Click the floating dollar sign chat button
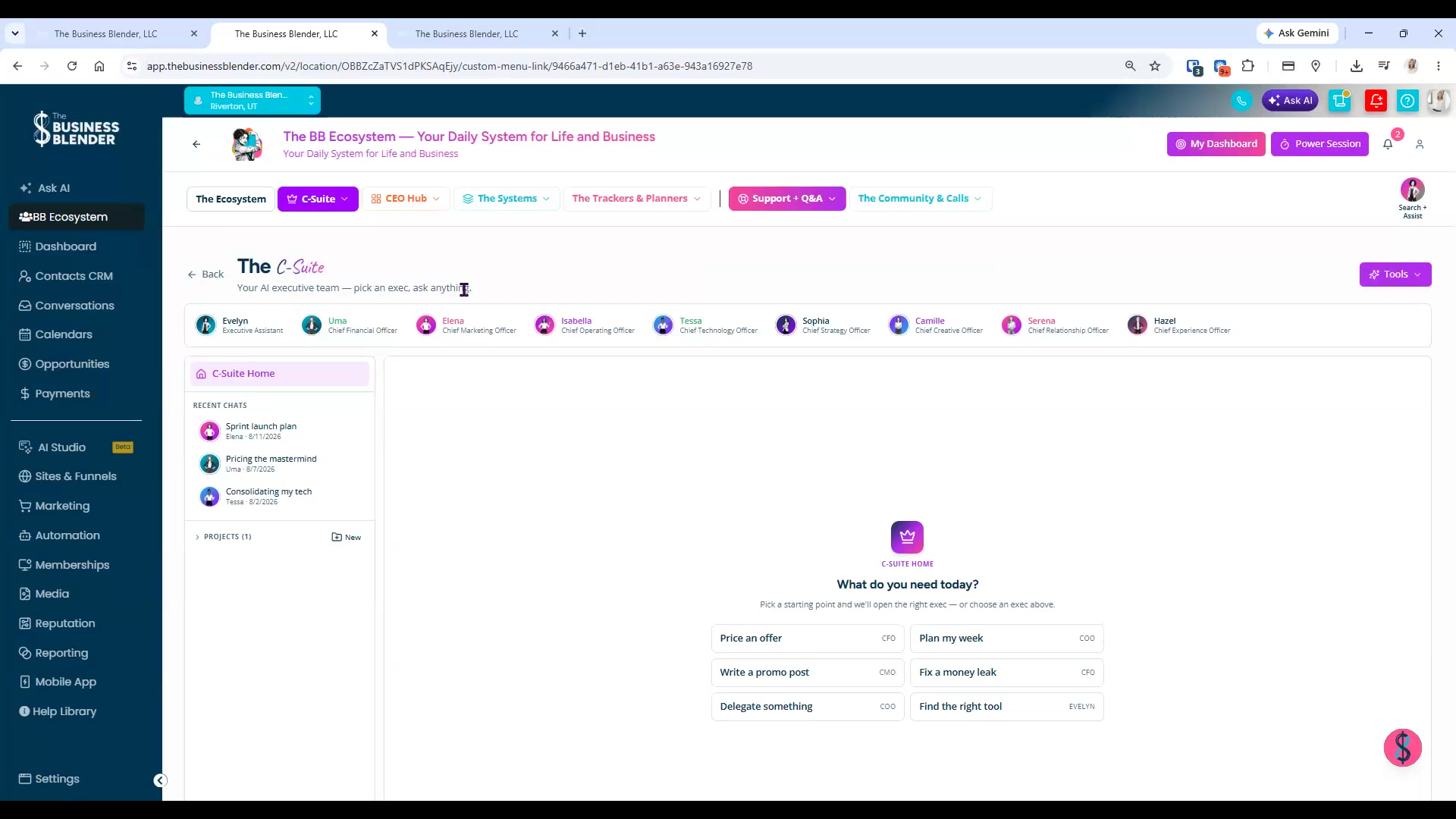The height and width of the screenshot is (819, 1456). point(1402,748)
